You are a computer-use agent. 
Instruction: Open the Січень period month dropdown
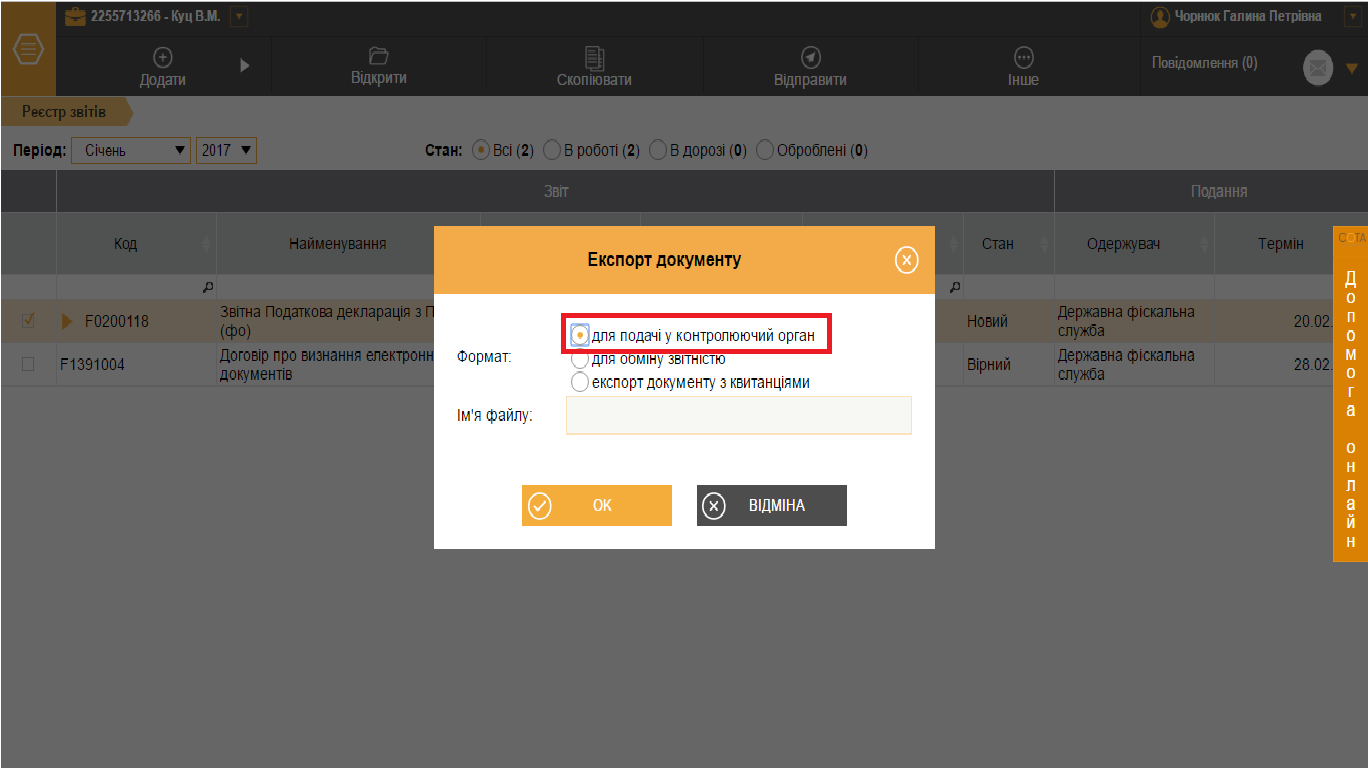coord(131,151)
